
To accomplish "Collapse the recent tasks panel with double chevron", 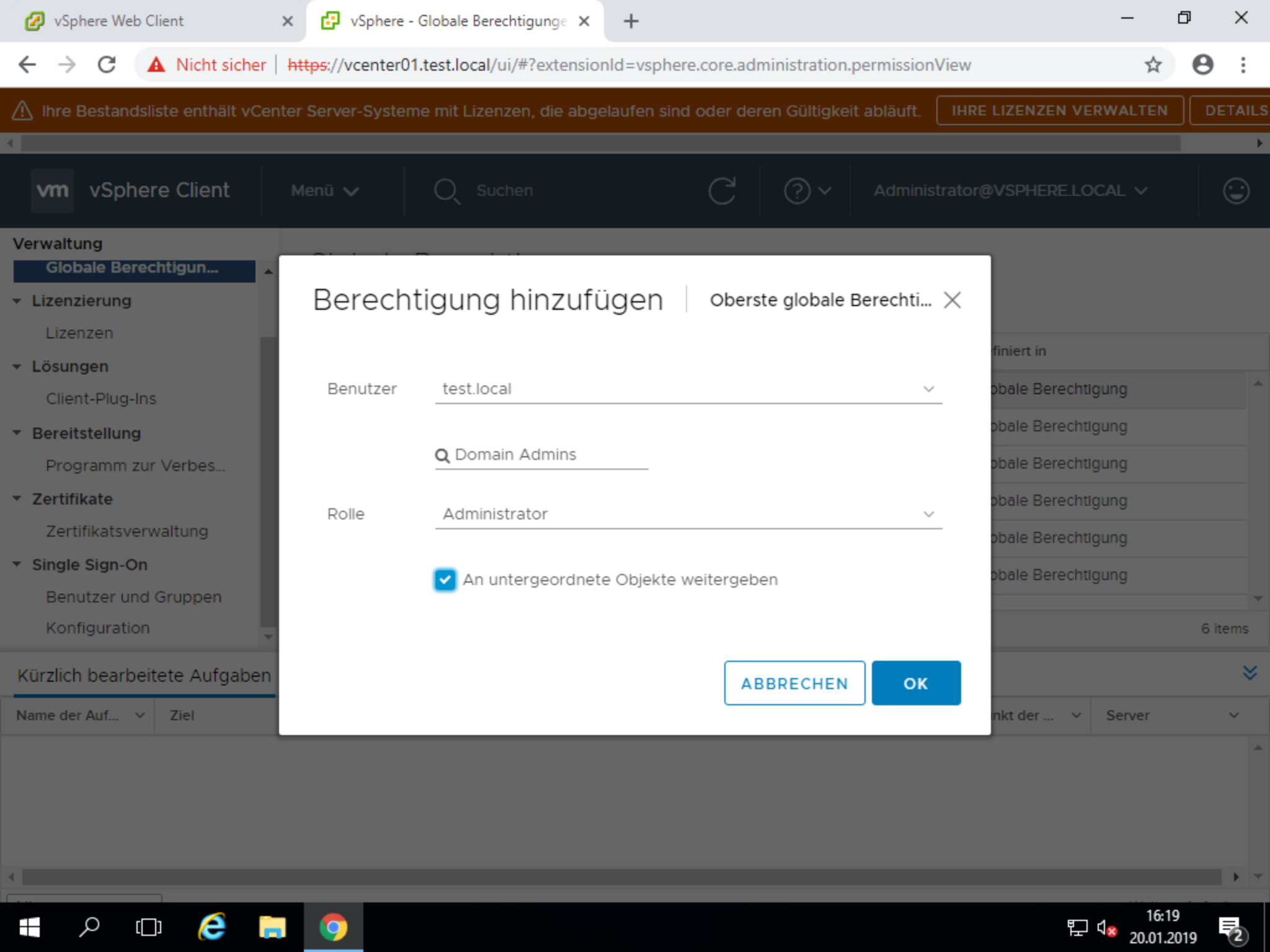I will 1250,673.
